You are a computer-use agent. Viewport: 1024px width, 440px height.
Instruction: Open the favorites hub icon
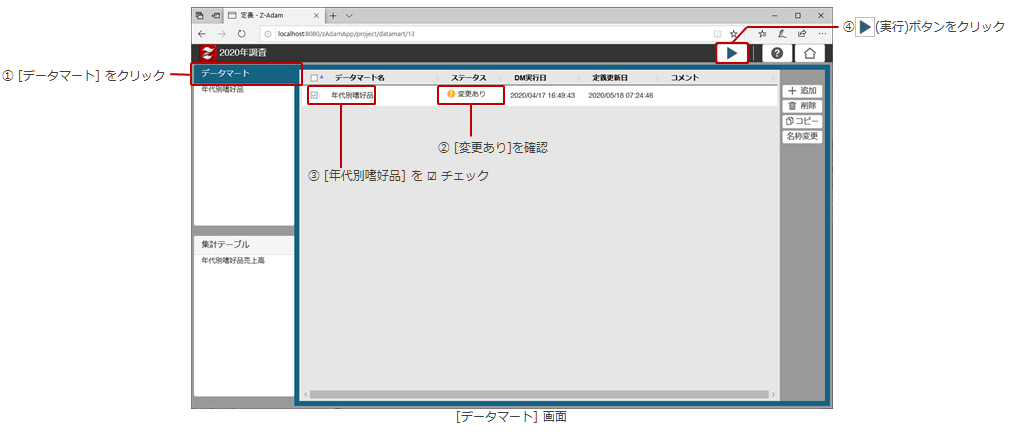pos(762,33)
